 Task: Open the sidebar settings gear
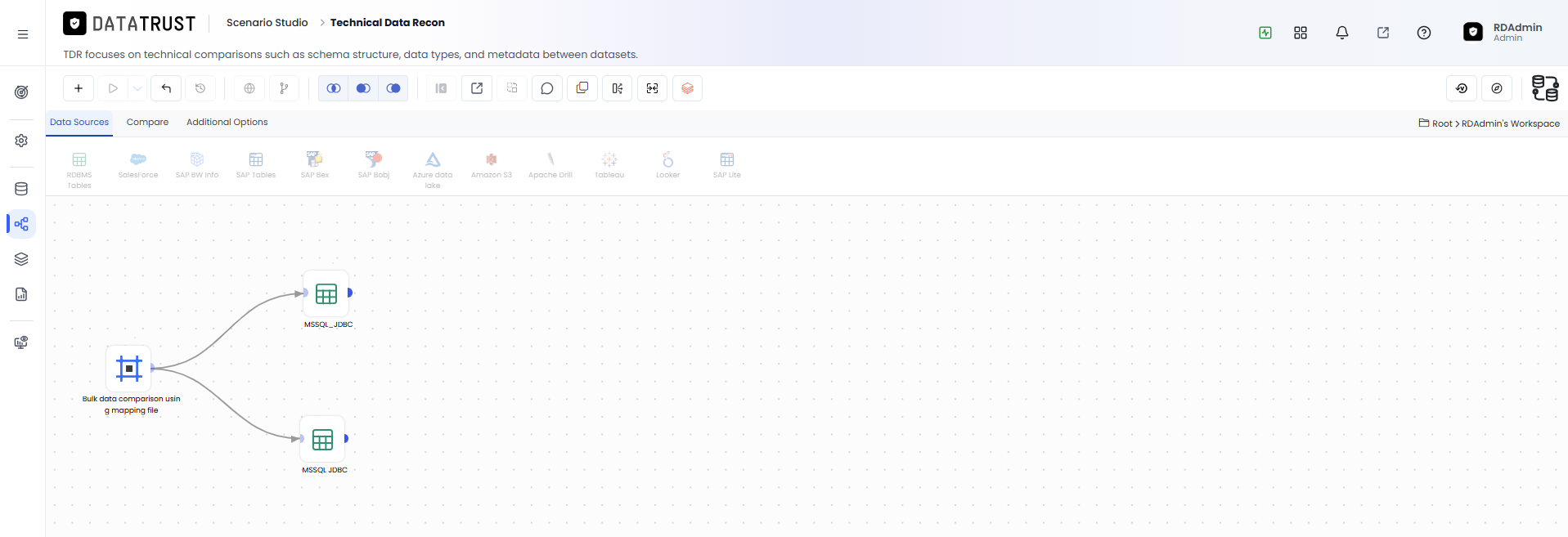(x=21, y=141)
